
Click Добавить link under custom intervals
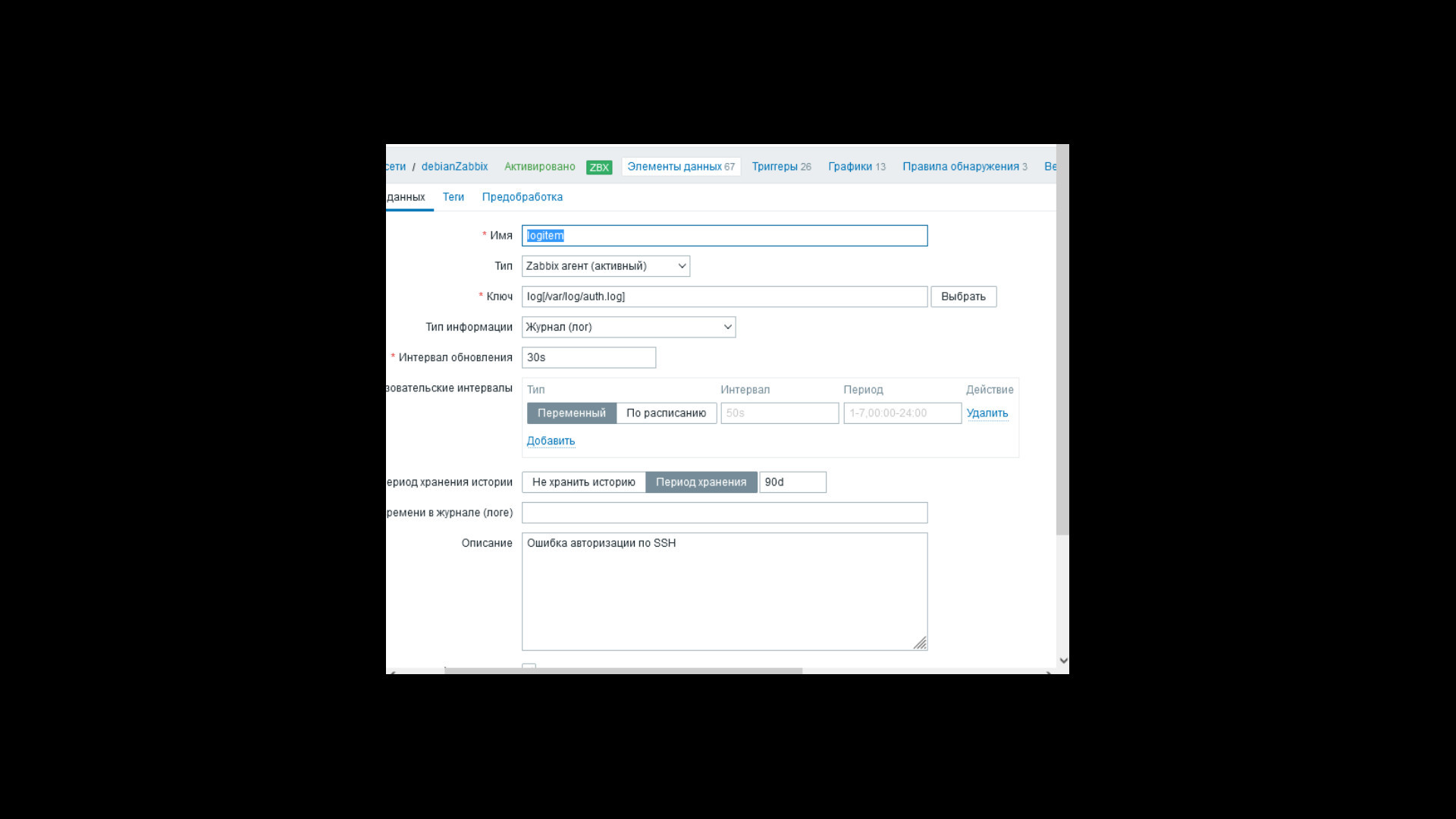(551, 441)
